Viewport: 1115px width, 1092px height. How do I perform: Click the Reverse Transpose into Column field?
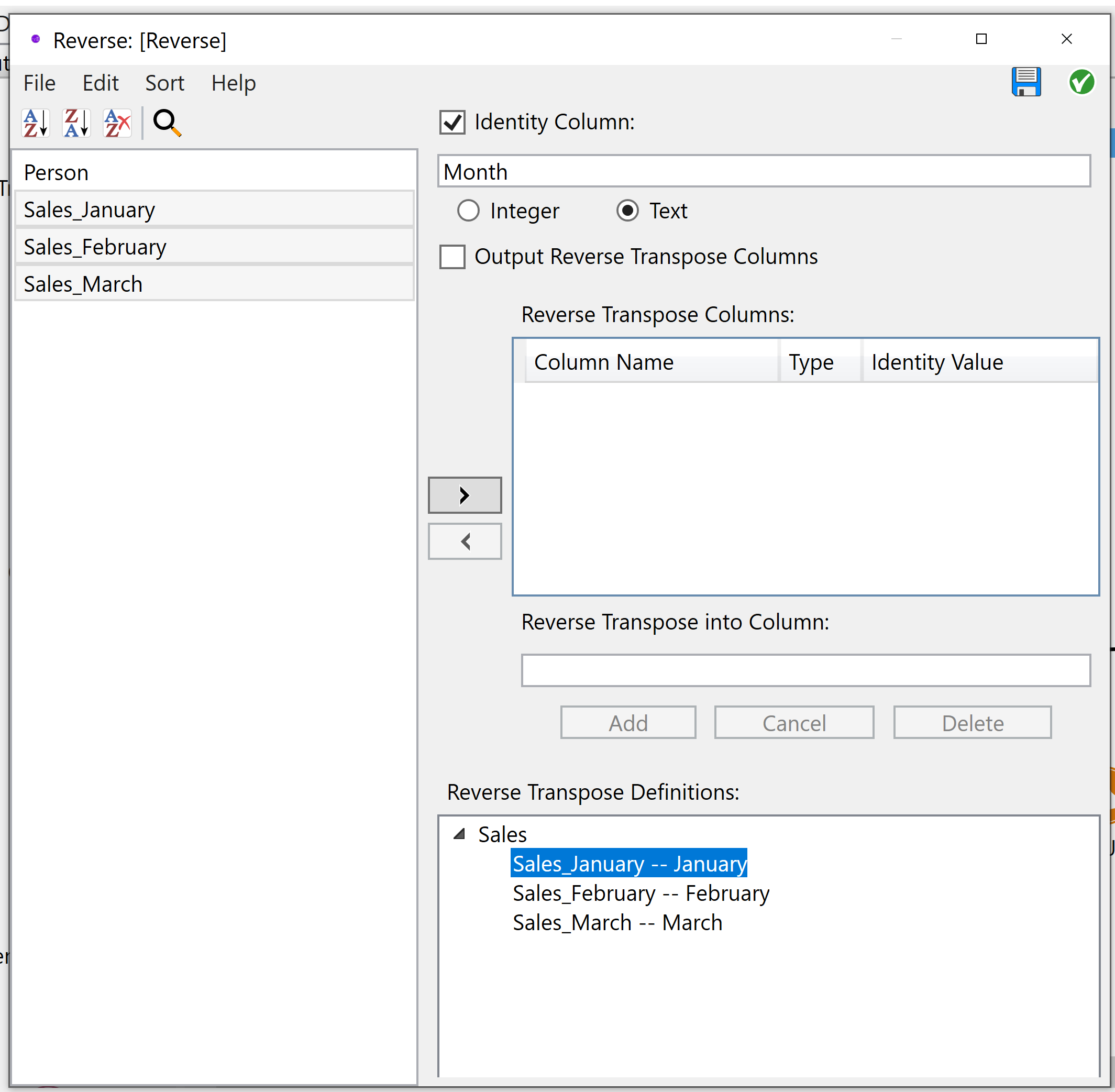[x=806, y=670]
